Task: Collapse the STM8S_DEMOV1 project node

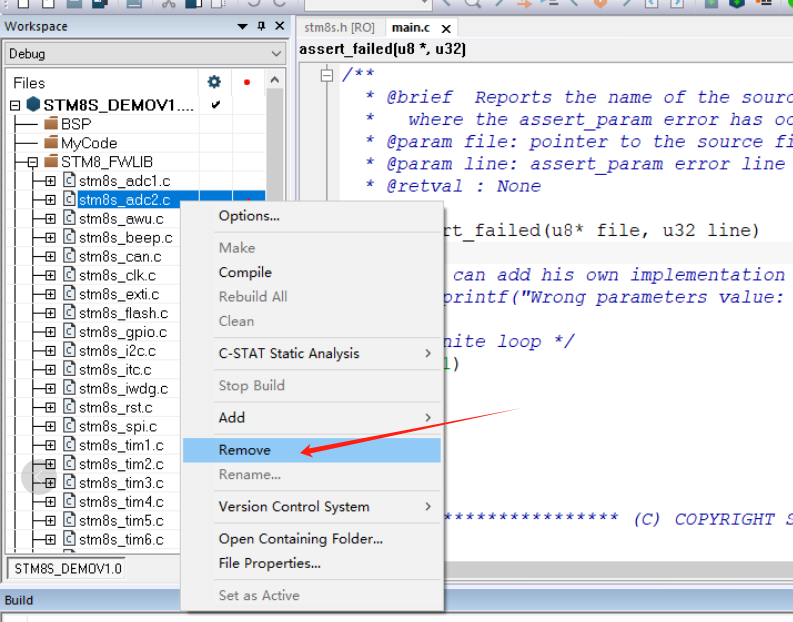Action: click(x=15, y=105)
